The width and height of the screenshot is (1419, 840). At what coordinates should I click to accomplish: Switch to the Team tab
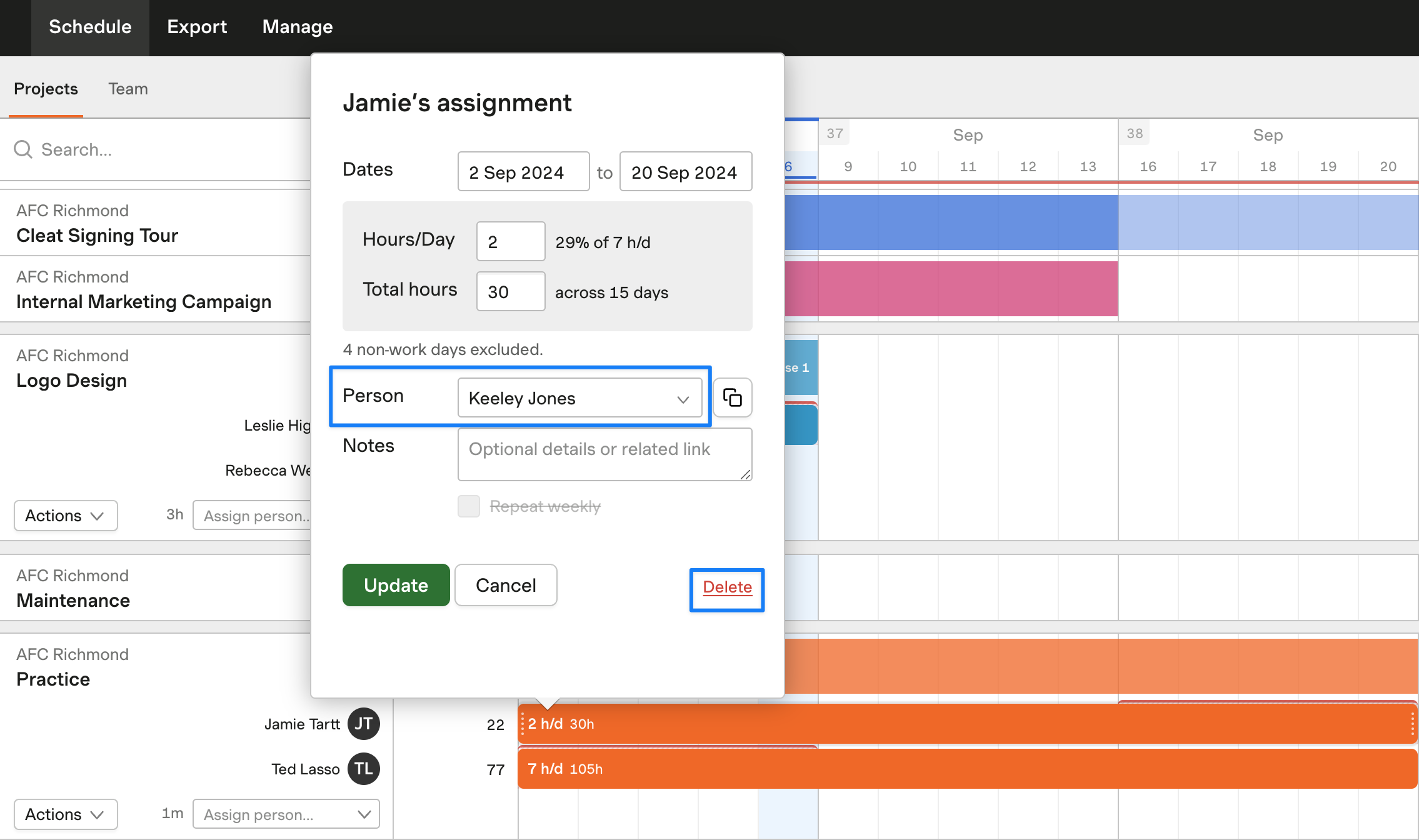point(128,89)
